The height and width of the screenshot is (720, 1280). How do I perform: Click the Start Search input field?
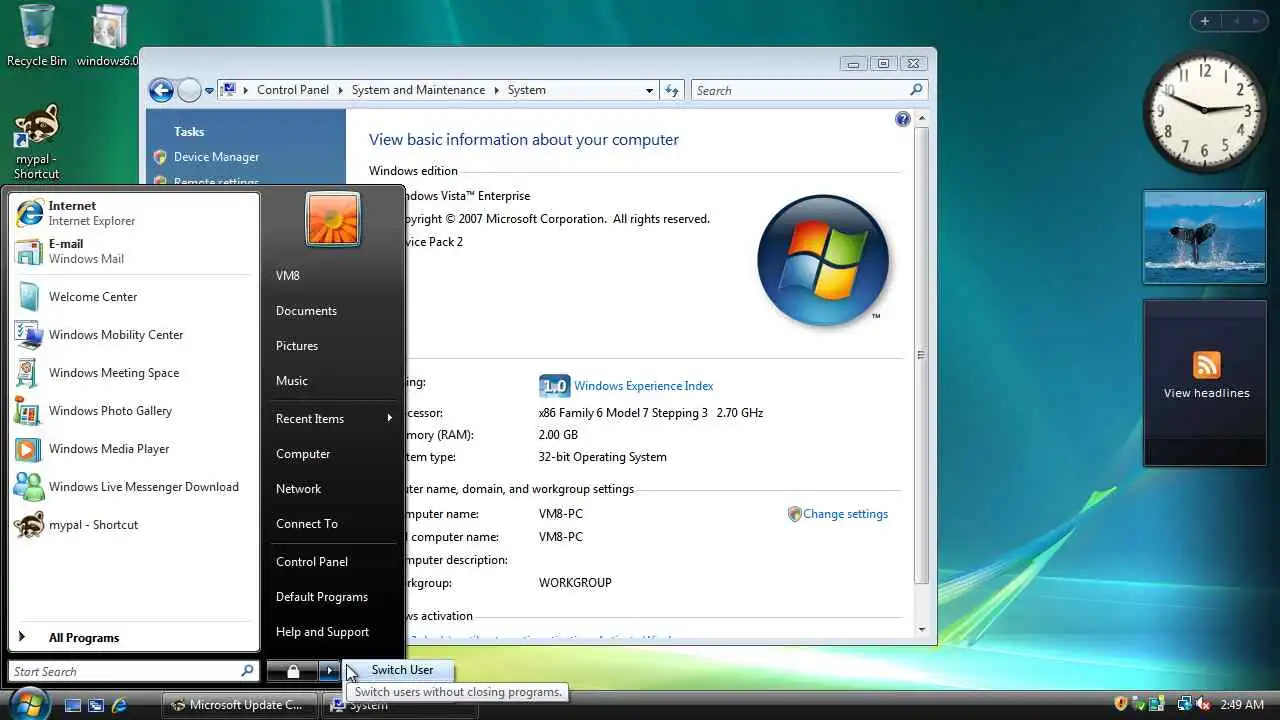point(133,671)
